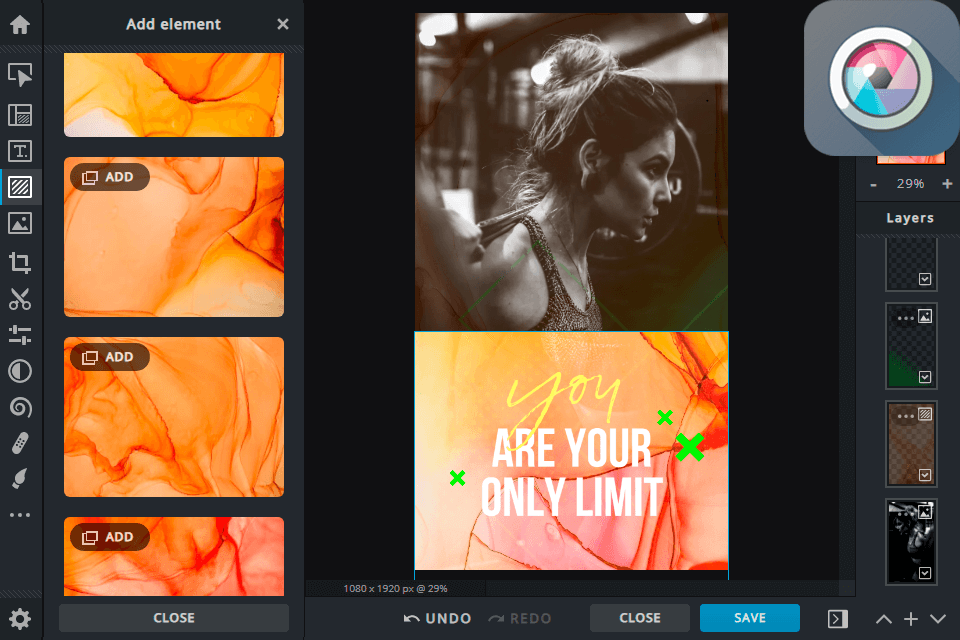Click the UNDO button
This screenshot has width=960, height=640.
click(x=438, y=619)
